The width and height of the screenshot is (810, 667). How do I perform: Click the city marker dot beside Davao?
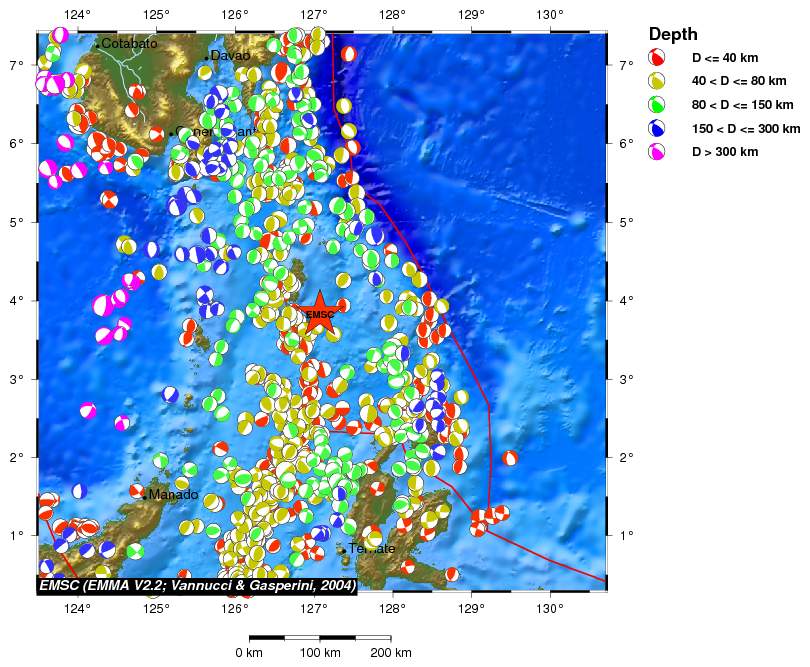click(207, 58)
